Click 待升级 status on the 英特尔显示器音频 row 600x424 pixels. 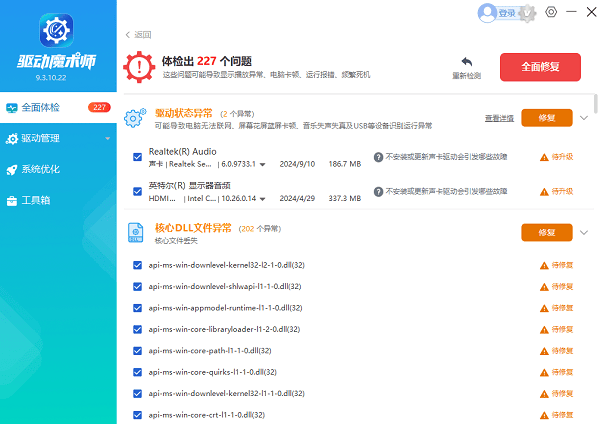(562, 191)
